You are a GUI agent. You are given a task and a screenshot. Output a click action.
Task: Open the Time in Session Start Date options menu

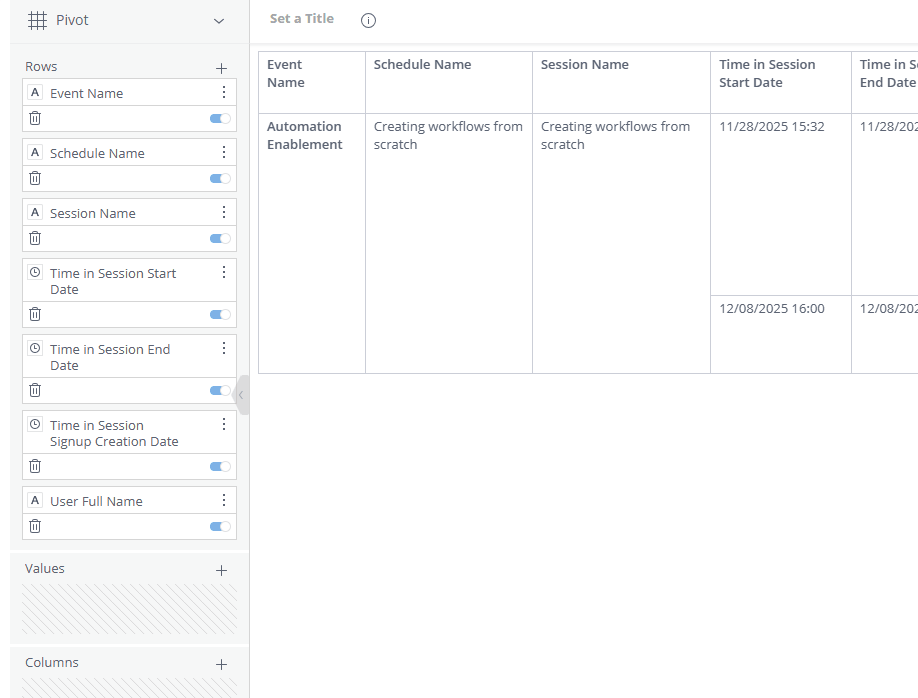pyautogui.click(x=224, y=271)
